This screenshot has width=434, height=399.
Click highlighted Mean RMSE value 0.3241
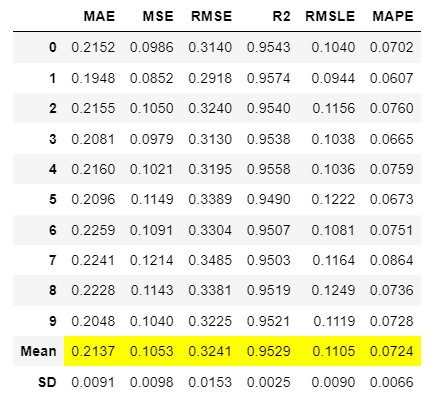210,351
